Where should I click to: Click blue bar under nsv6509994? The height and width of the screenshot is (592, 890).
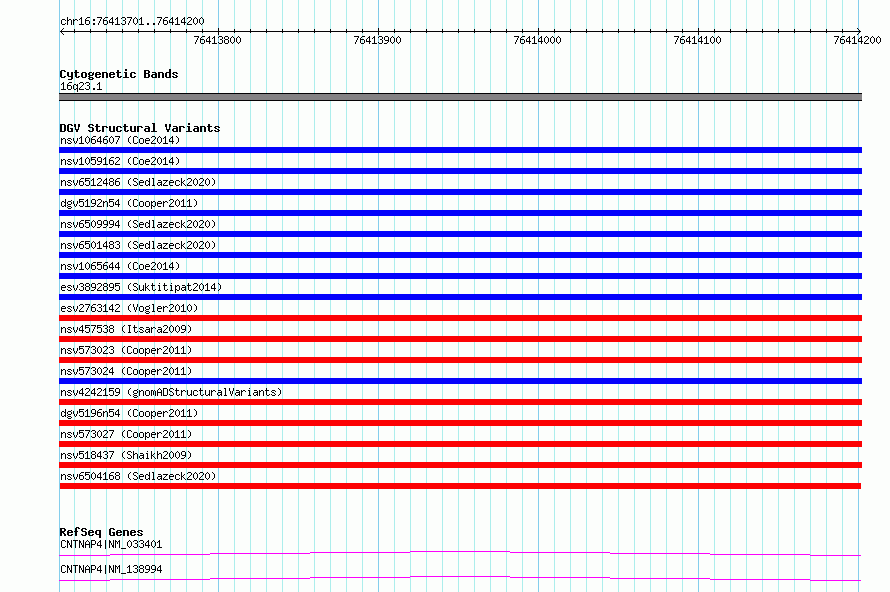tap(460, 234)
